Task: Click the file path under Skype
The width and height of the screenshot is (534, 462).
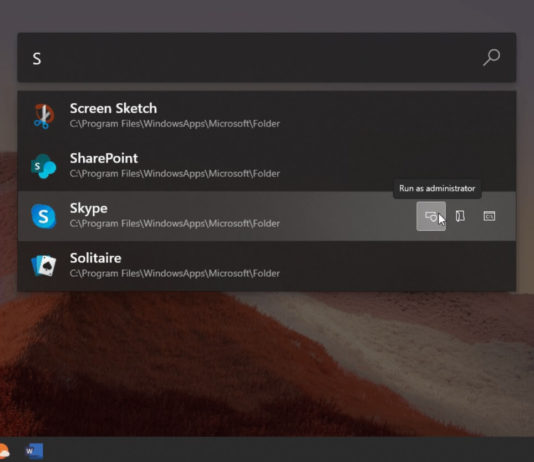Action: (x=175, y=224)
